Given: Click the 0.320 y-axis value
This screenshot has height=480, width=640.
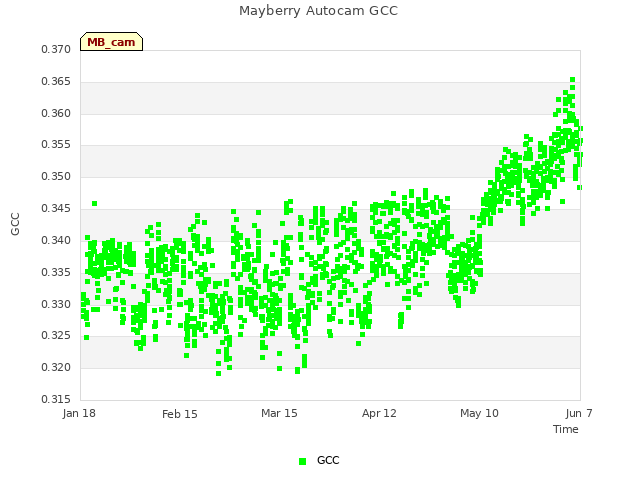Looking at the screenshot, I should (56, 368).
